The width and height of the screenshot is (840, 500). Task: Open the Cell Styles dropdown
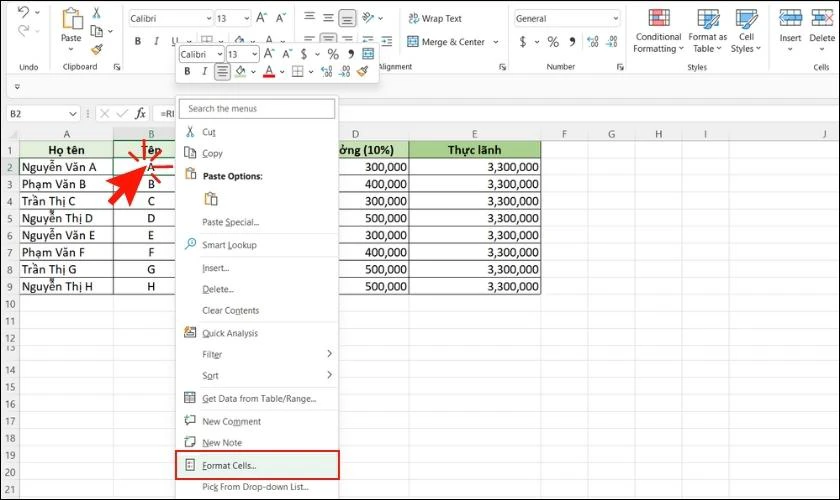(x=746, y=30)
